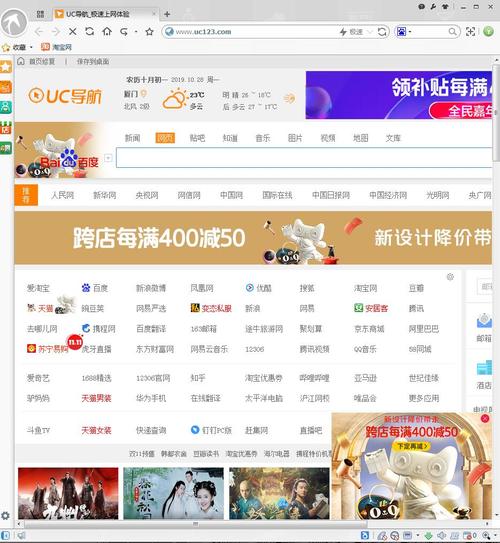The width and height of the screenshot is (500, 543).
Task: Click the 酒店 hotel shortcut on right
Action: coord(484,374)
